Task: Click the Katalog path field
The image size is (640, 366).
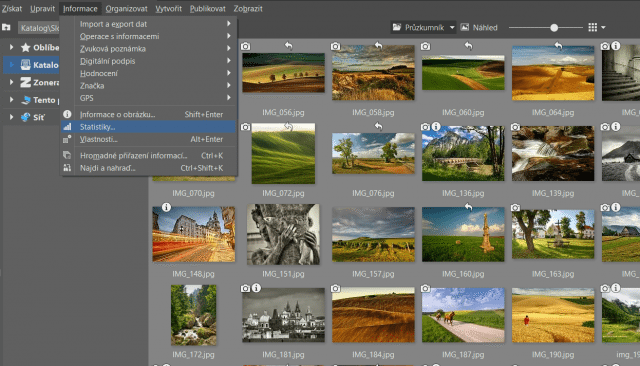Action: (39, 28)
